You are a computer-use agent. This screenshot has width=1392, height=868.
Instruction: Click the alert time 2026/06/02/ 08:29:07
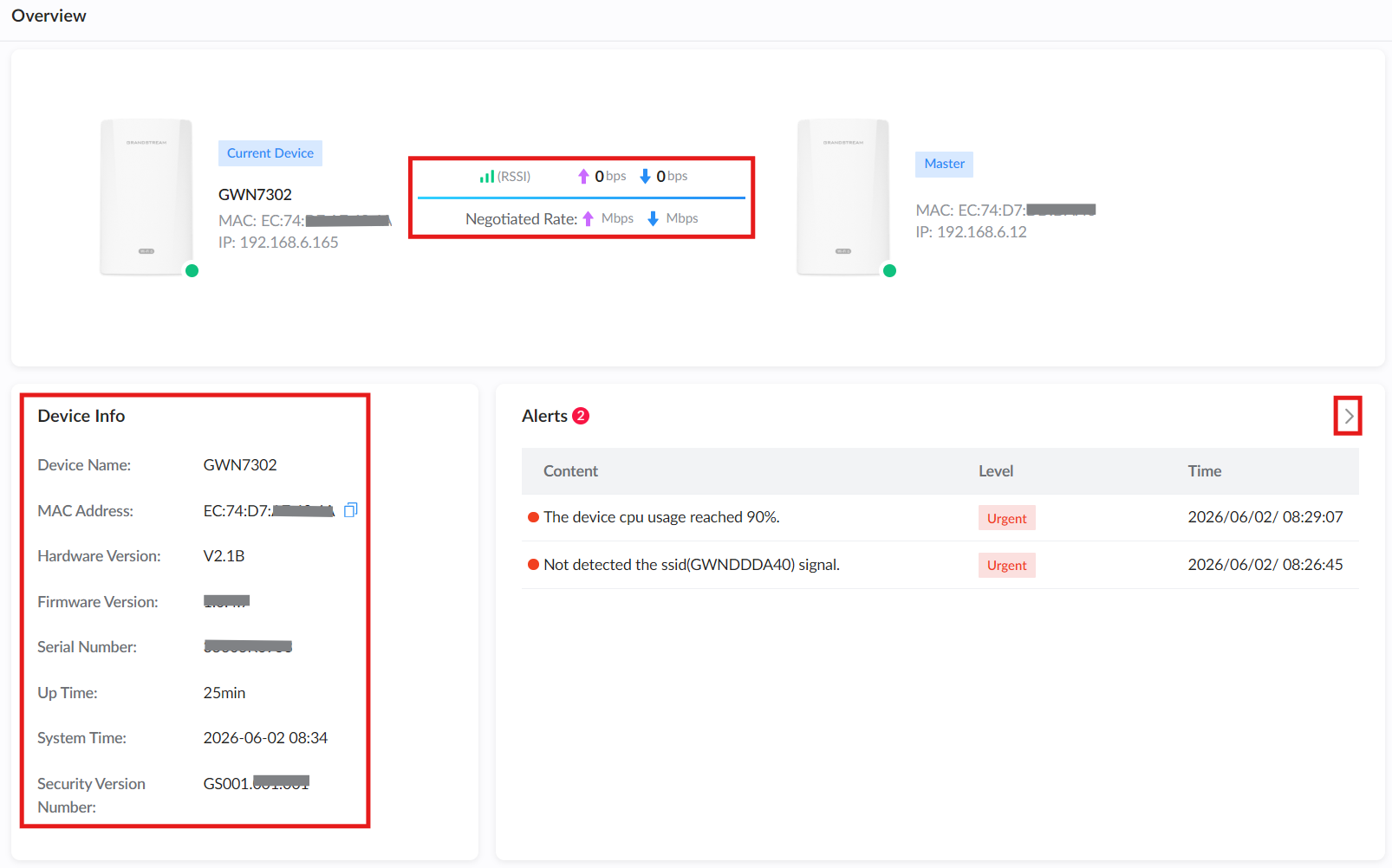click(1265, 517)
